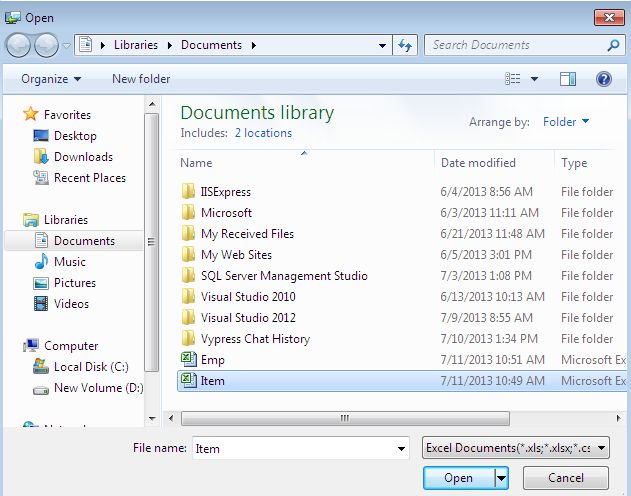
Task: Sort by the Type column header
Action: point(574,163)
